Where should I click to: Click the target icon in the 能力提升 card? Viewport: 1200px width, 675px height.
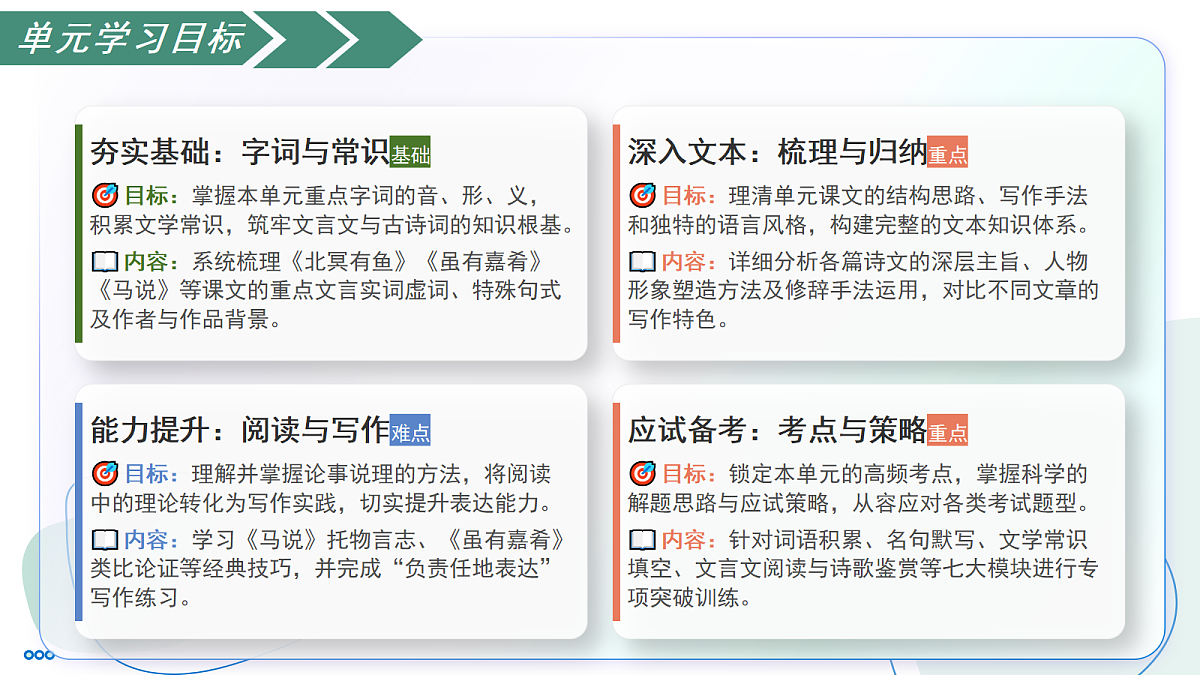tap(104, 473)
